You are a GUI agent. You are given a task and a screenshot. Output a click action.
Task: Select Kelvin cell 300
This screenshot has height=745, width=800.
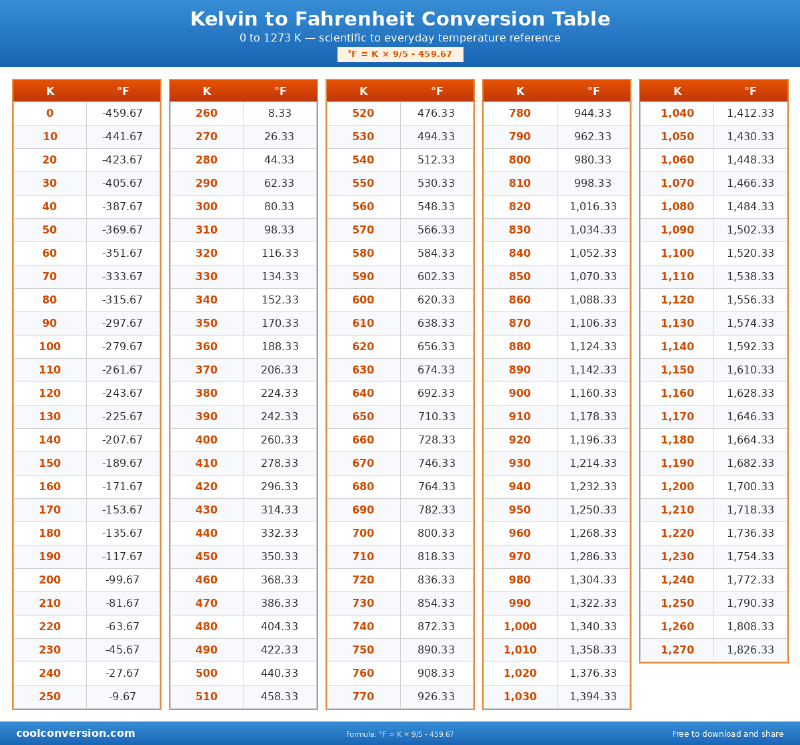pos(207,207)
